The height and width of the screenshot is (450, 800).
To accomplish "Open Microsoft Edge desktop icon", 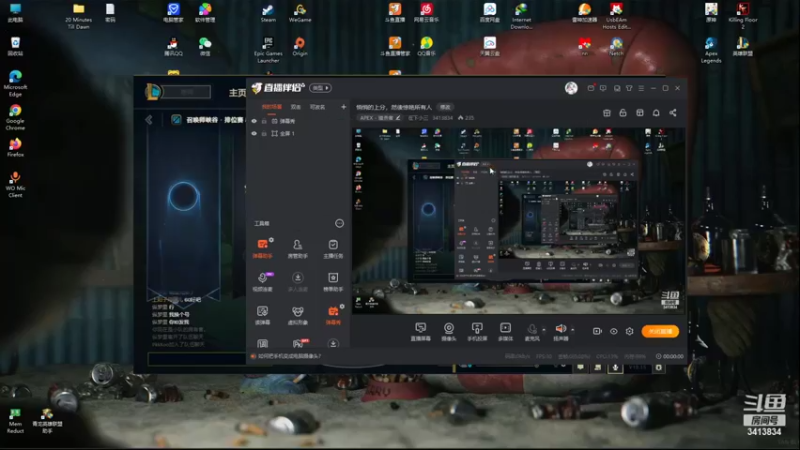I will point(15,84).
